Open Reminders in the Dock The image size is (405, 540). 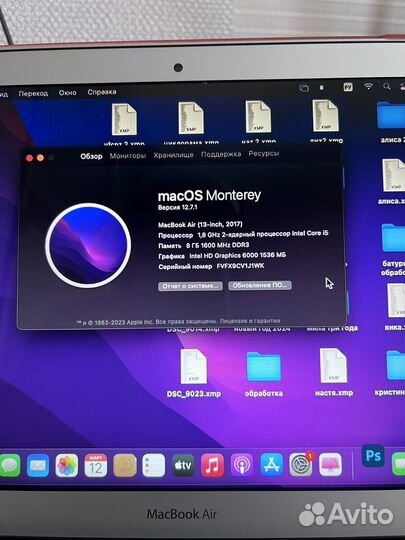click(x=154, y=465)
